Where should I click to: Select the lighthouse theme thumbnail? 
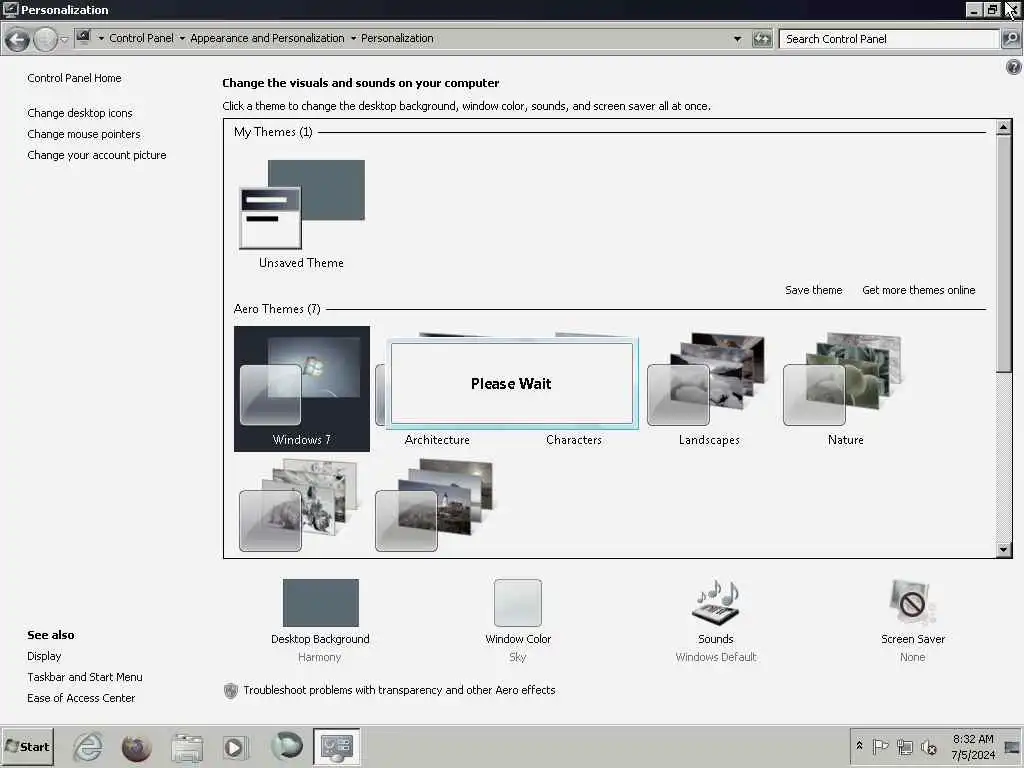point(434,505)
